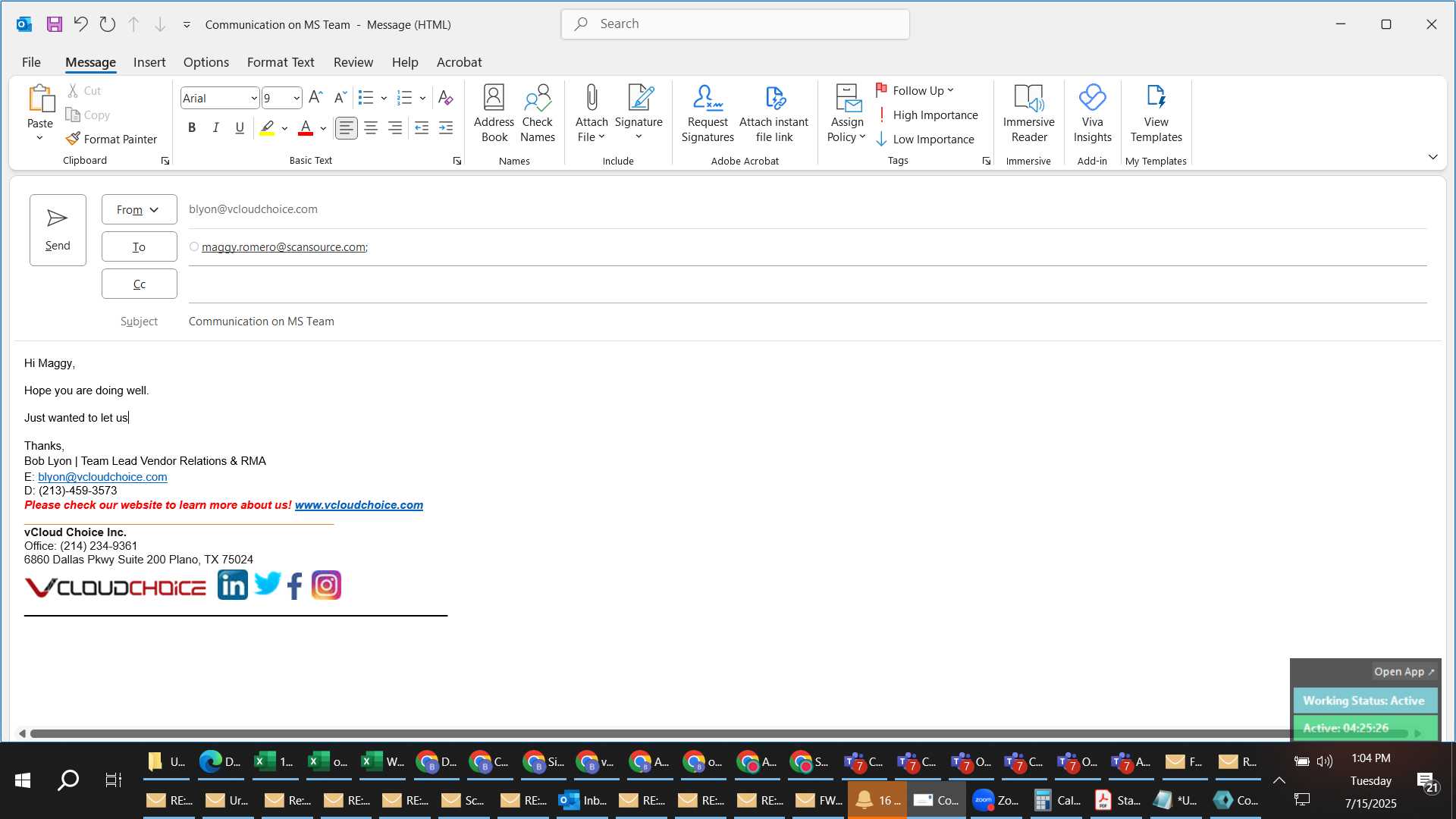Open the File menu
Screen dimensions: 1456x819
[31, 62]
